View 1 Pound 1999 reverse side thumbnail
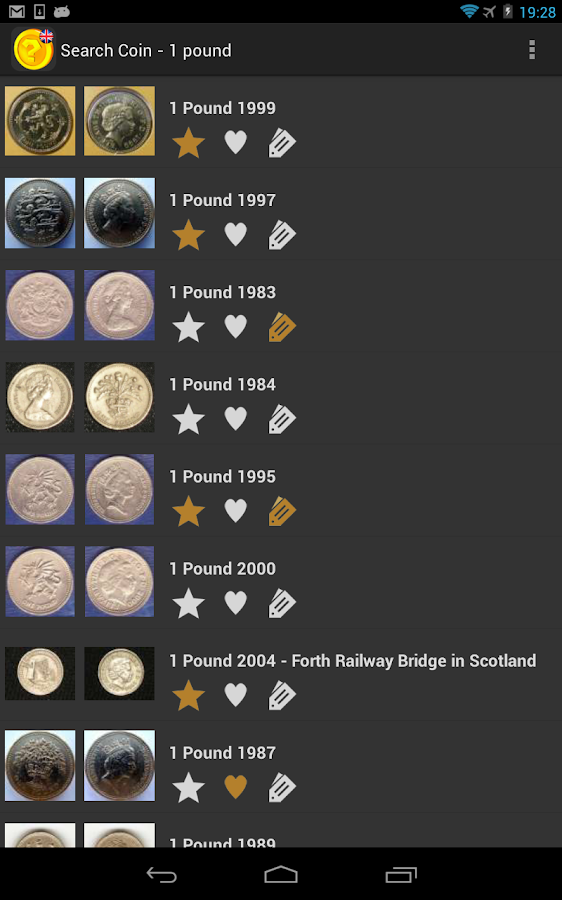 (40, 121)
